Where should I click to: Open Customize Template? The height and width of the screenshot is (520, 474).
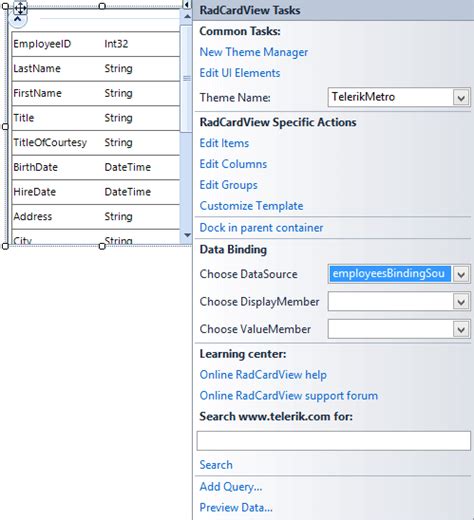click(x=251, y=206)
